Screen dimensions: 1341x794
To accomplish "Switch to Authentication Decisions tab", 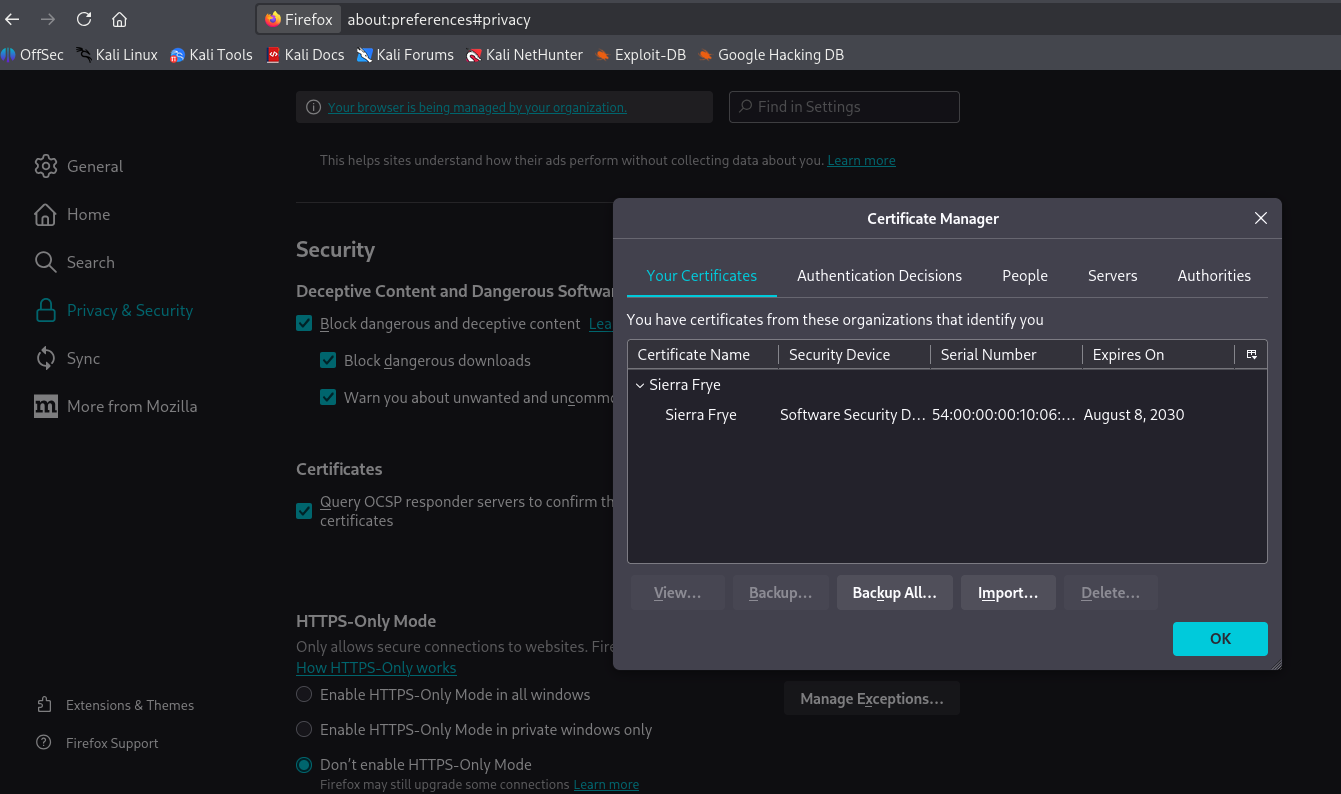I will point(879,275).
